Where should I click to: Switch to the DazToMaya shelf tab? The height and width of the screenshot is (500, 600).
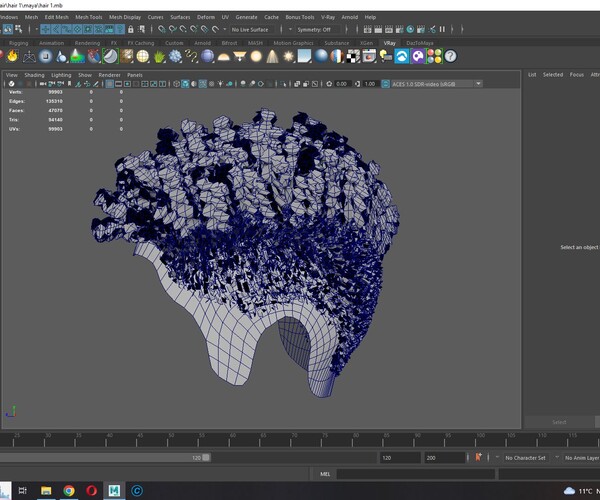(x=419, y=43)
